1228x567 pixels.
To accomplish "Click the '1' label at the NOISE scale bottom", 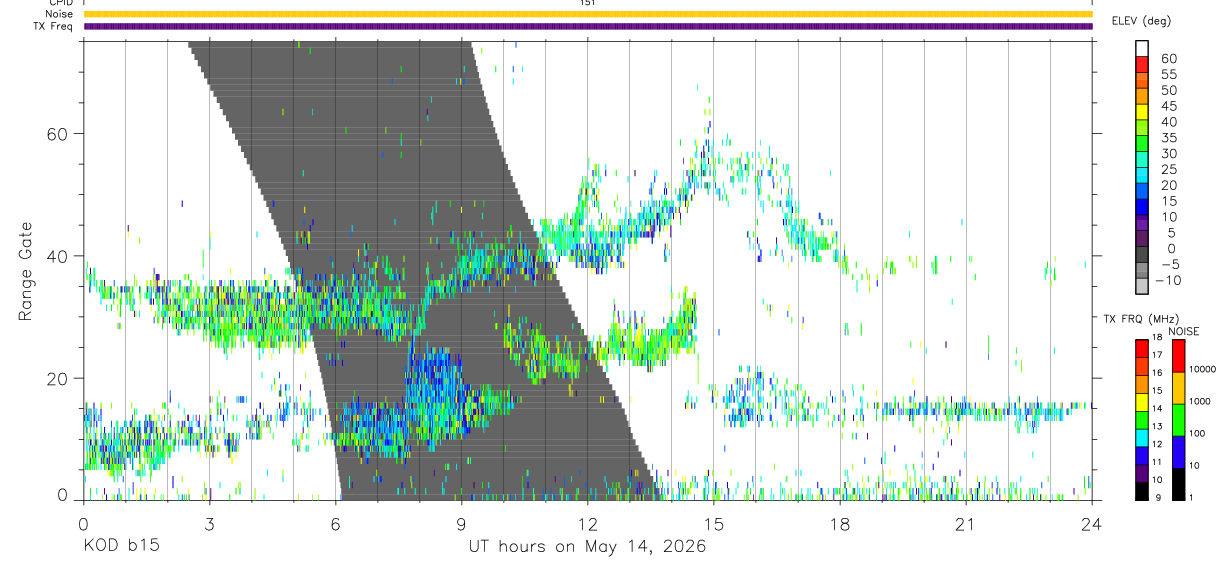I will pyautogui.click(x=1191, y=497).
